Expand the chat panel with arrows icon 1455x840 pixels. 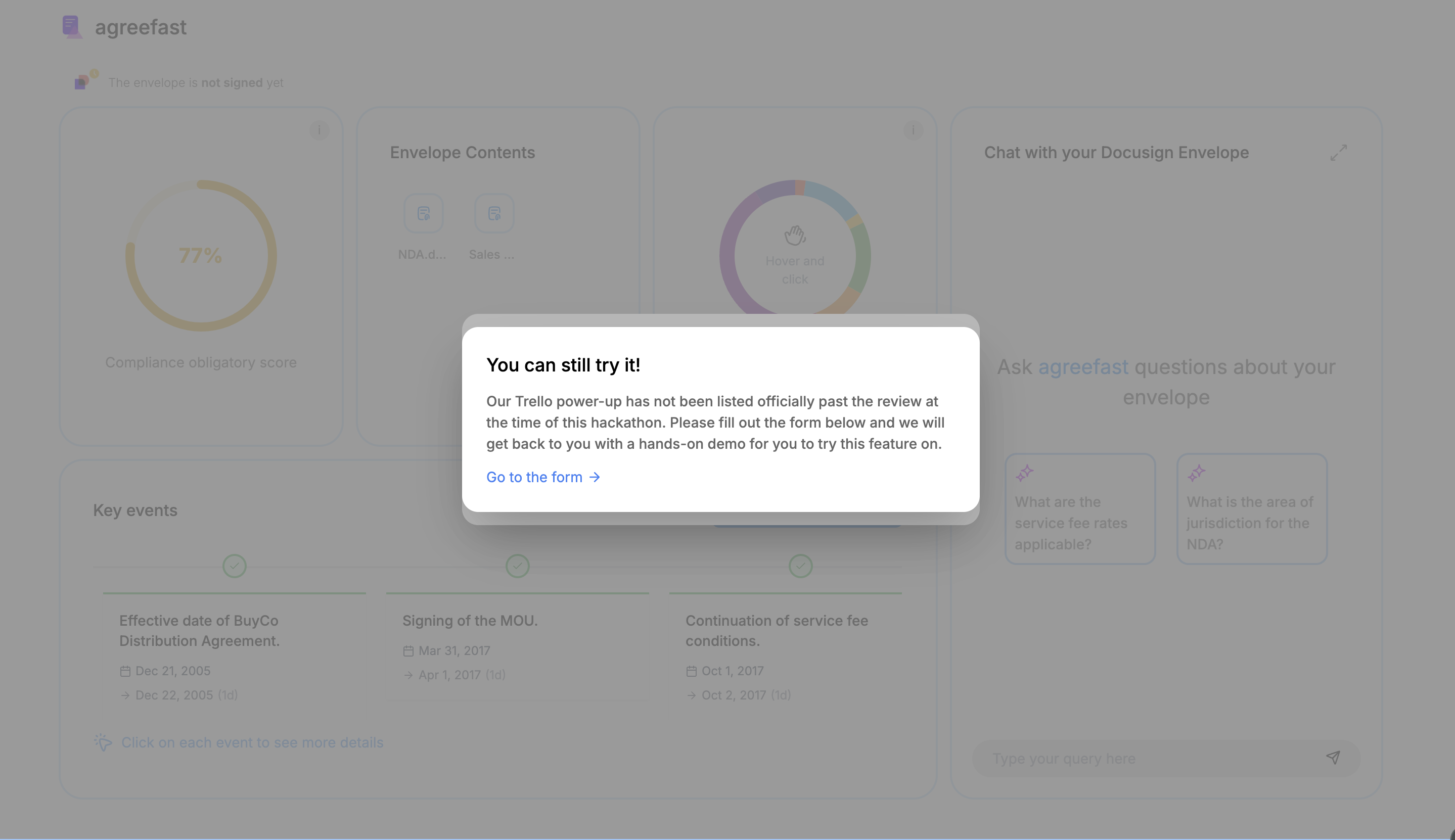pos(1338,153)
